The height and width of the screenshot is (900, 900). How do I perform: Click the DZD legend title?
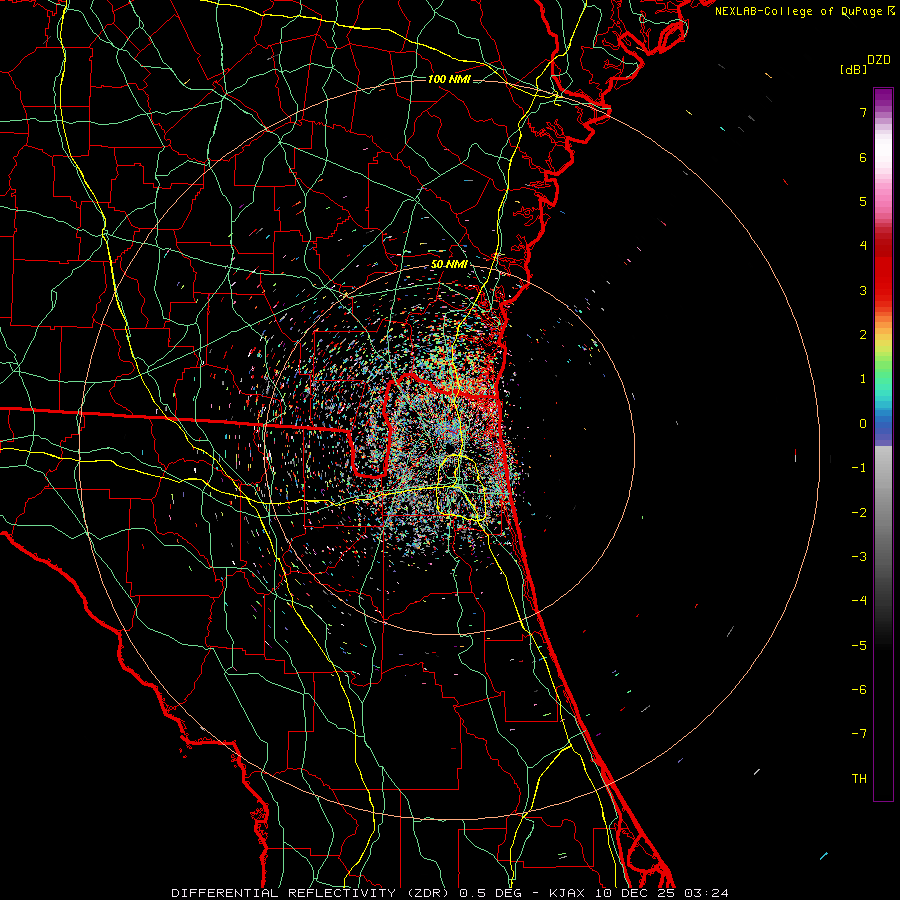[879, 60]
